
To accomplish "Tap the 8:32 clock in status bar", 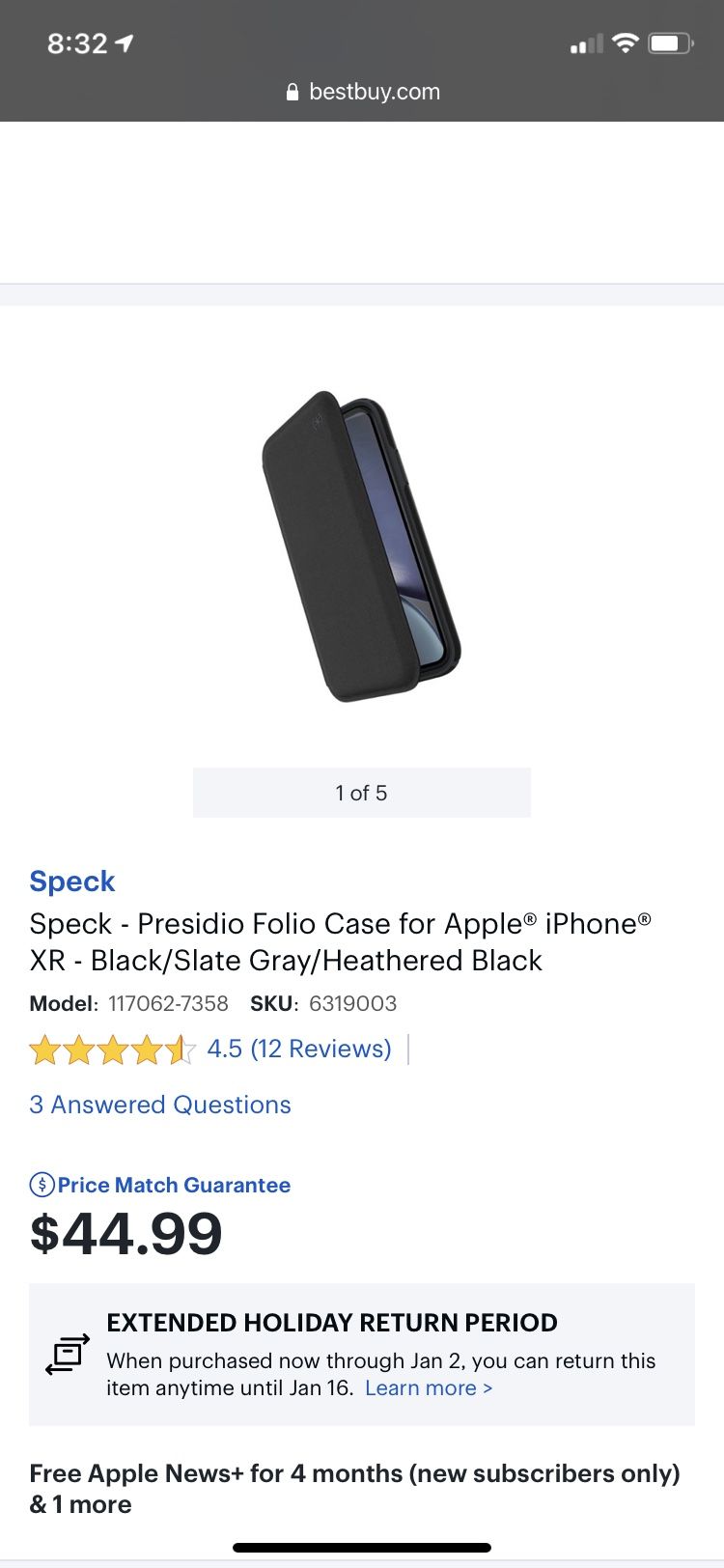I will click(77, 43).
